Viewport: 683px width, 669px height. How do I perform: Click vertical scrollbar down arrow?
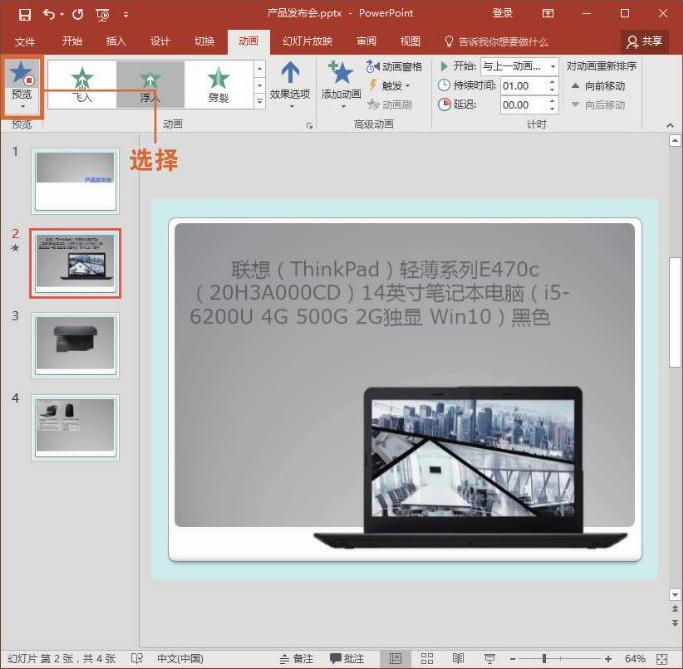click(675, 595)
